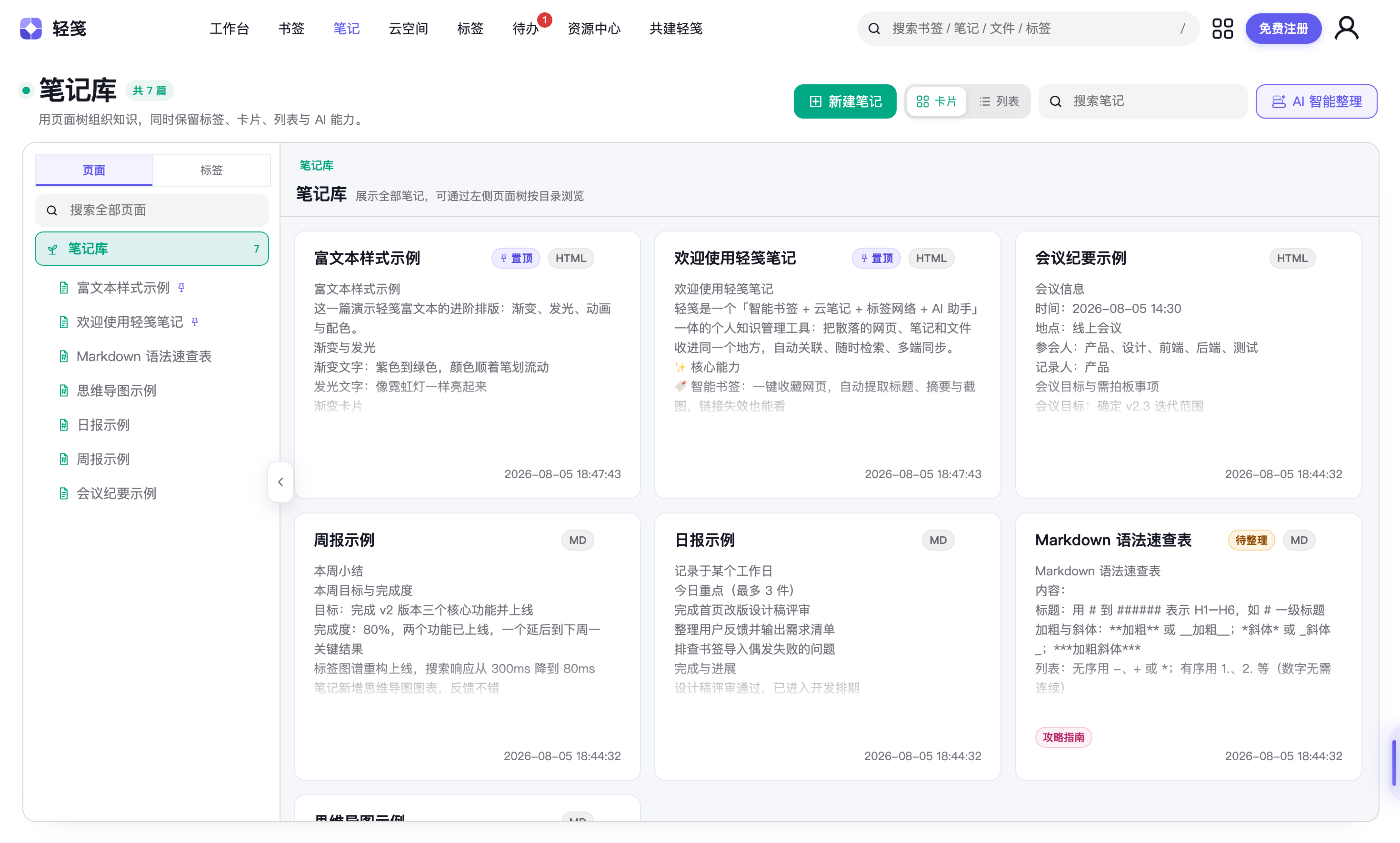
Task: Click the AI 智能整理 button
Action: (x=1316, y=101)
